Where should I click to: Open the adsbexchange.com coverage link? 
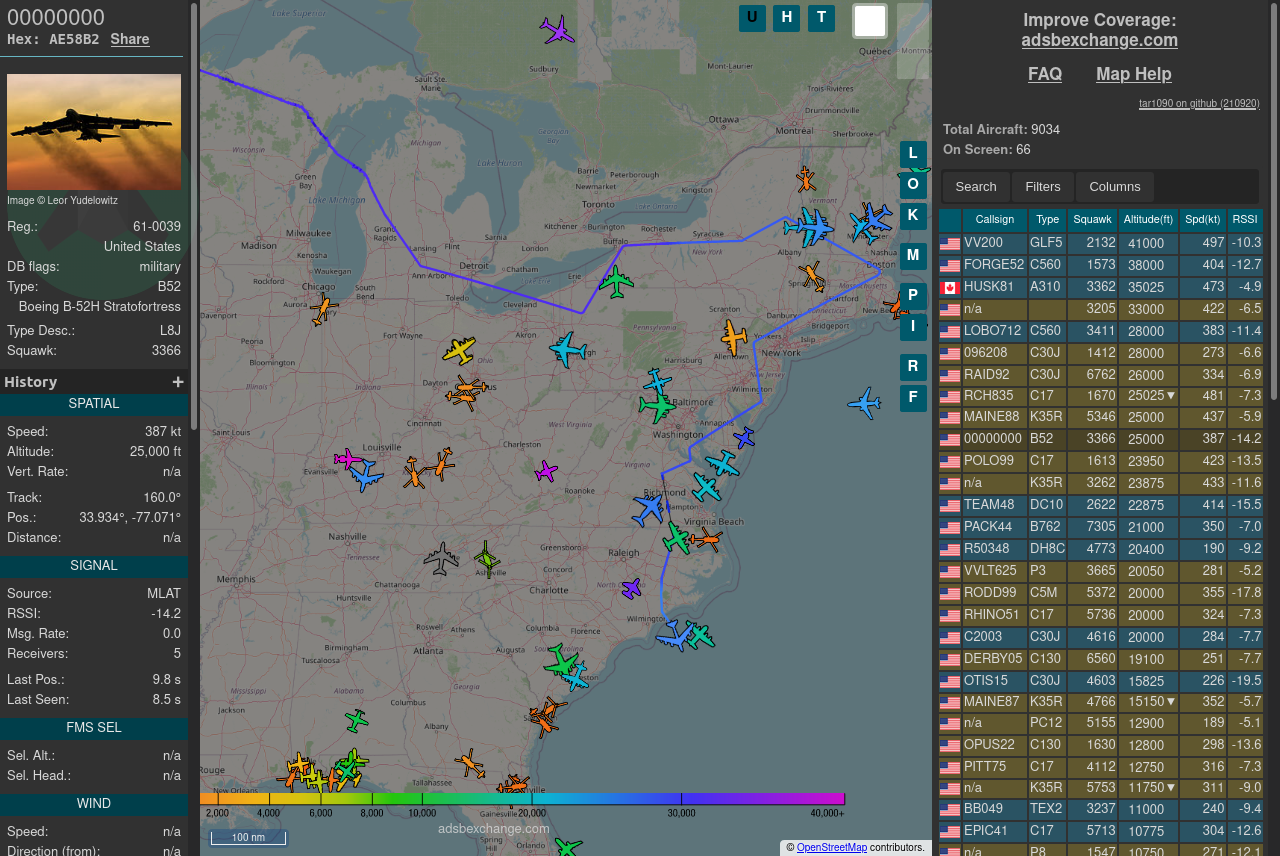click(1100, 40)
